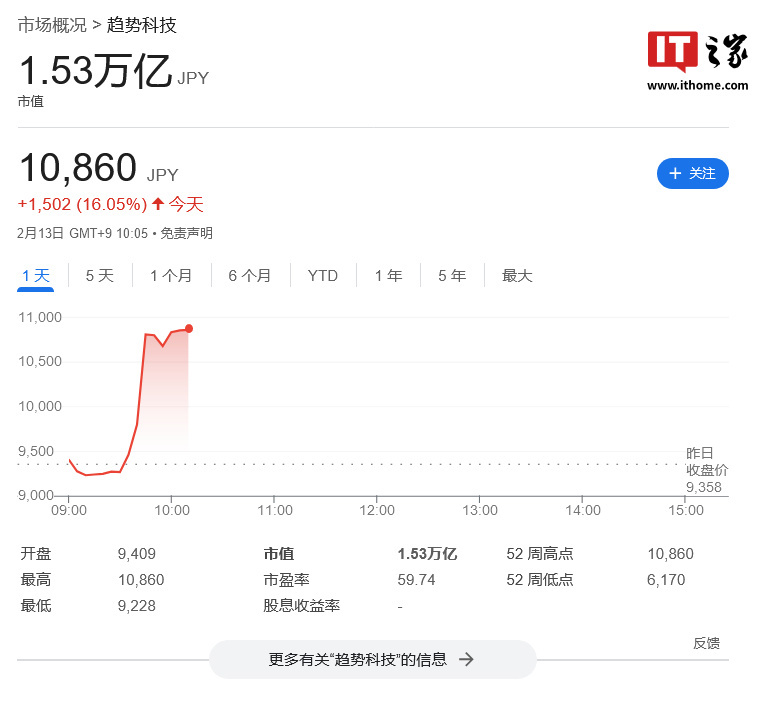This screenshot has width=763, height=704.
Task: Click the 昨日收盘价 9,358 label
Action: [707, 470]
